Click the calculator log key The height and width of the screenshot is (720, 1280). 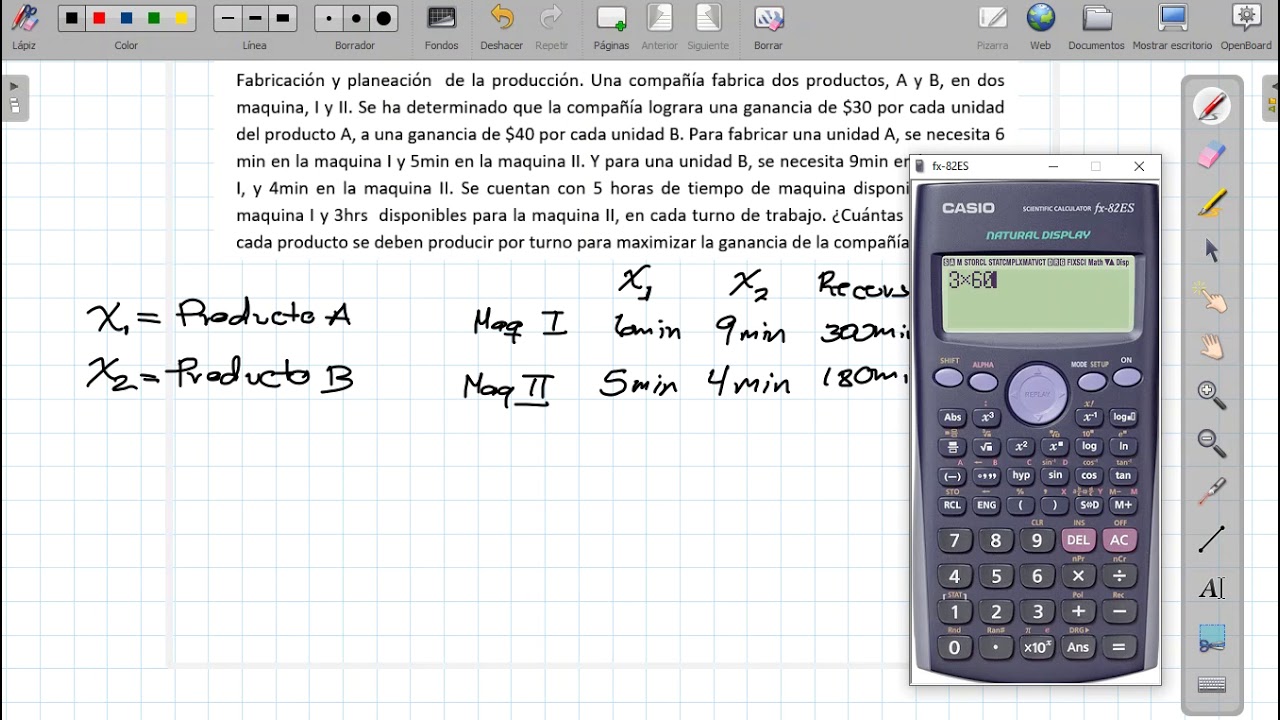1089,447
